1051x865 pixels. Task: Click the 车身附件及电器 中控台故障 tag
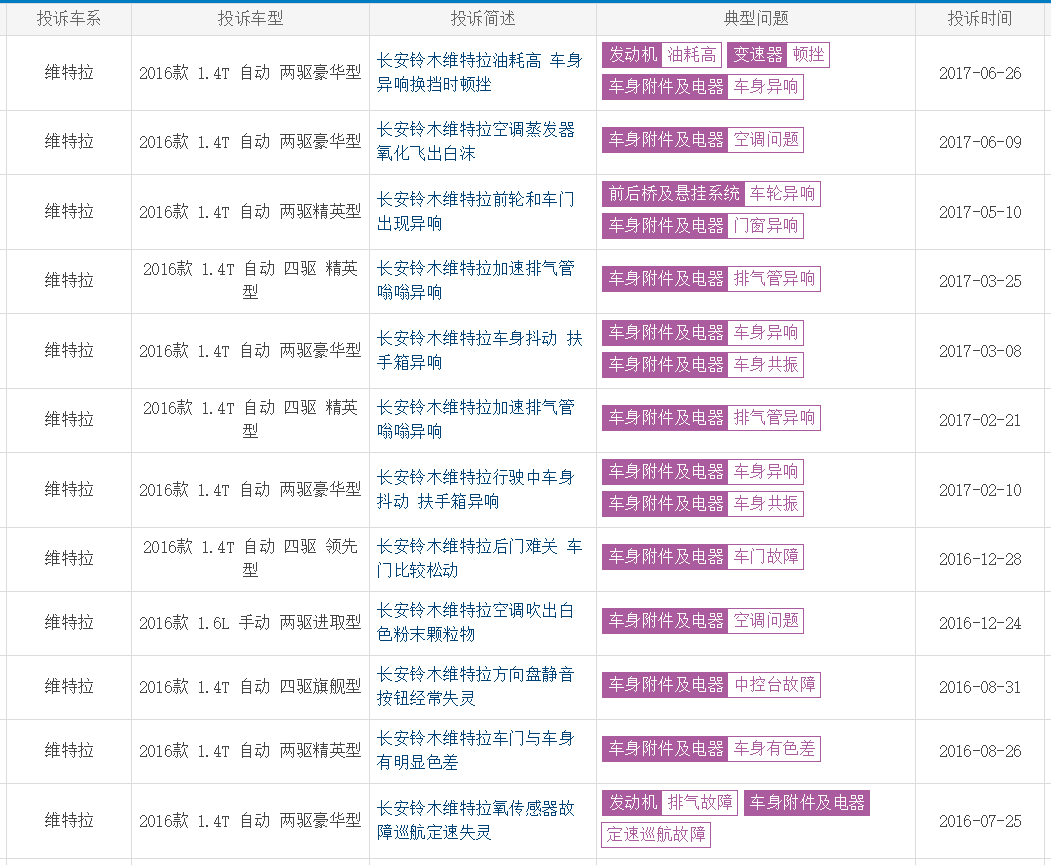[711, 685]
